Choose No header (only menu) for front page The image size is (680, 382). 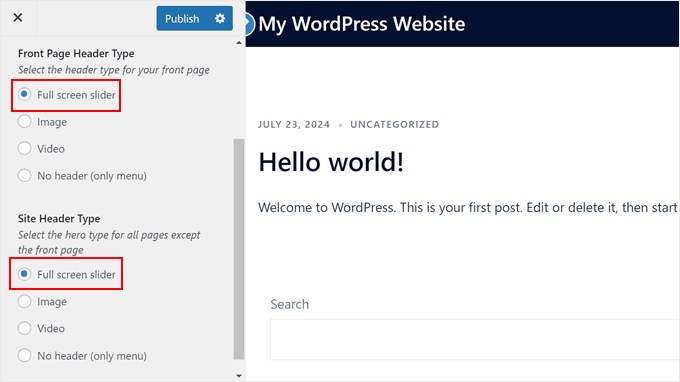coord(24,176)
